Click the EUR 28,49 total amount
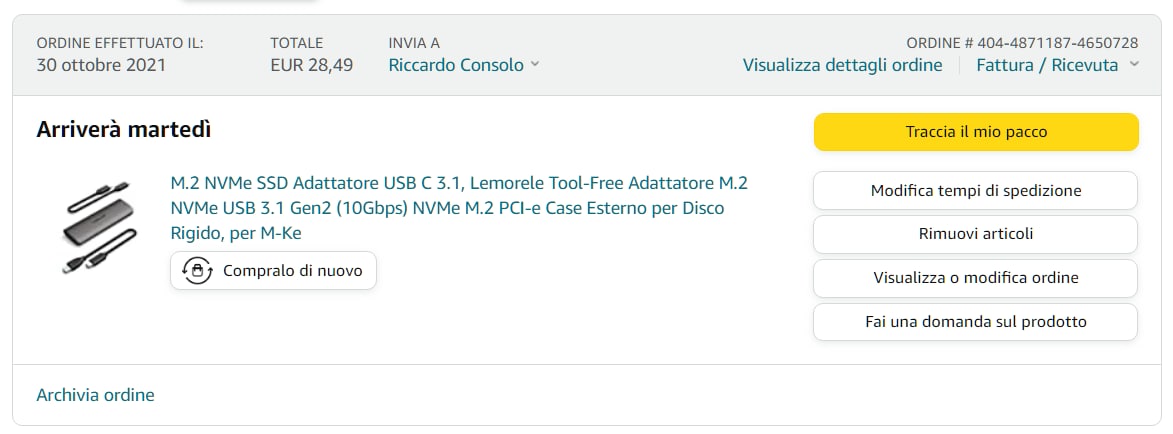1173x434 pixels. (311, 65)
